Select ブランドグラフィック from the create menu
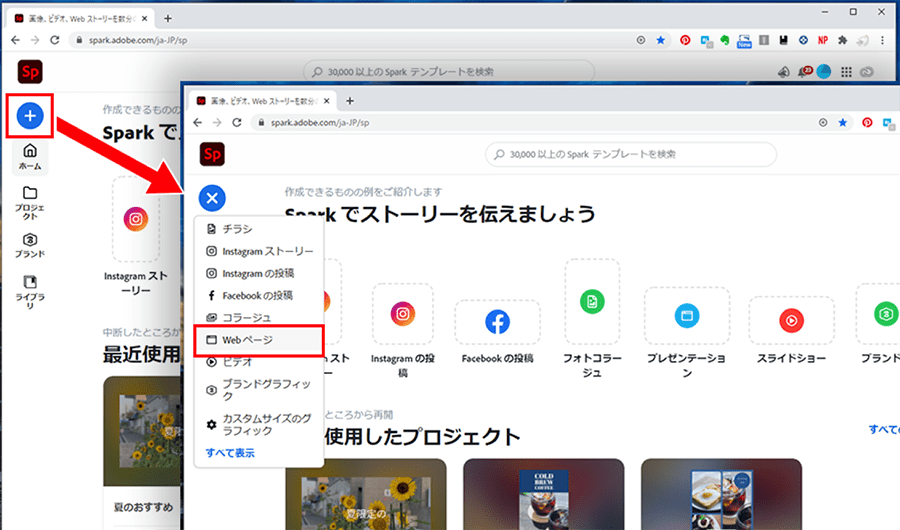 coord(259,390)
